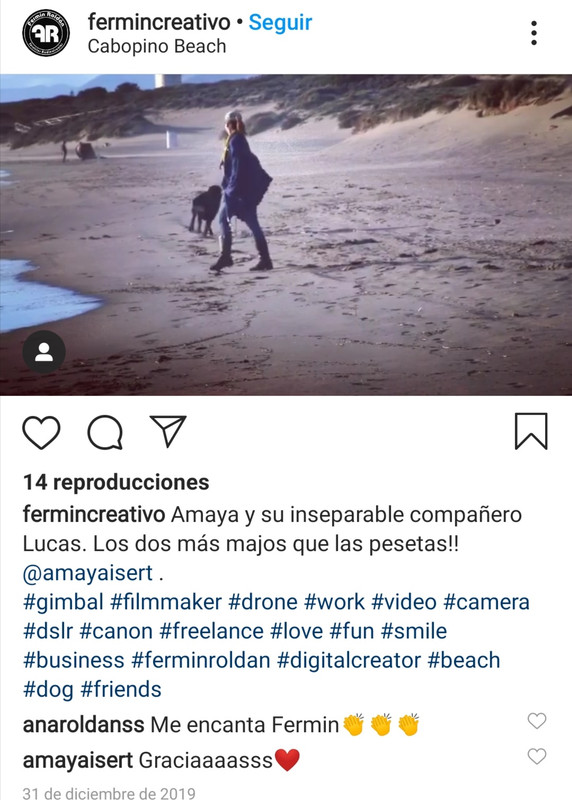Play the beach video with the dog
572x800 pixels.
tap(286, 235)
